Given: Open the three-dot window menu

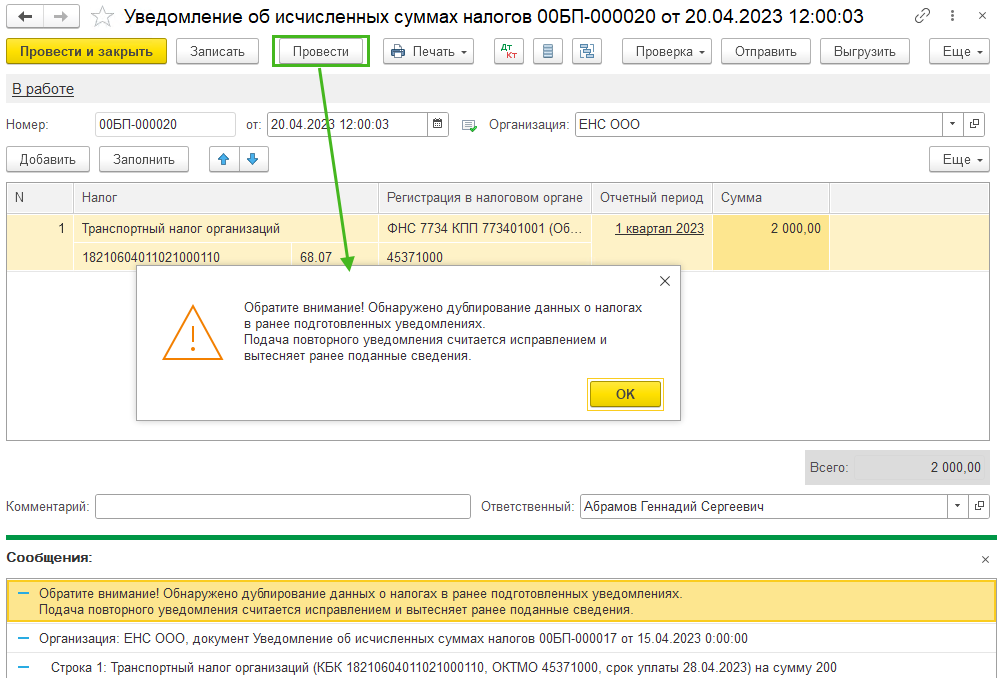Looking at the screenshot, I should (x=953, y=15).
